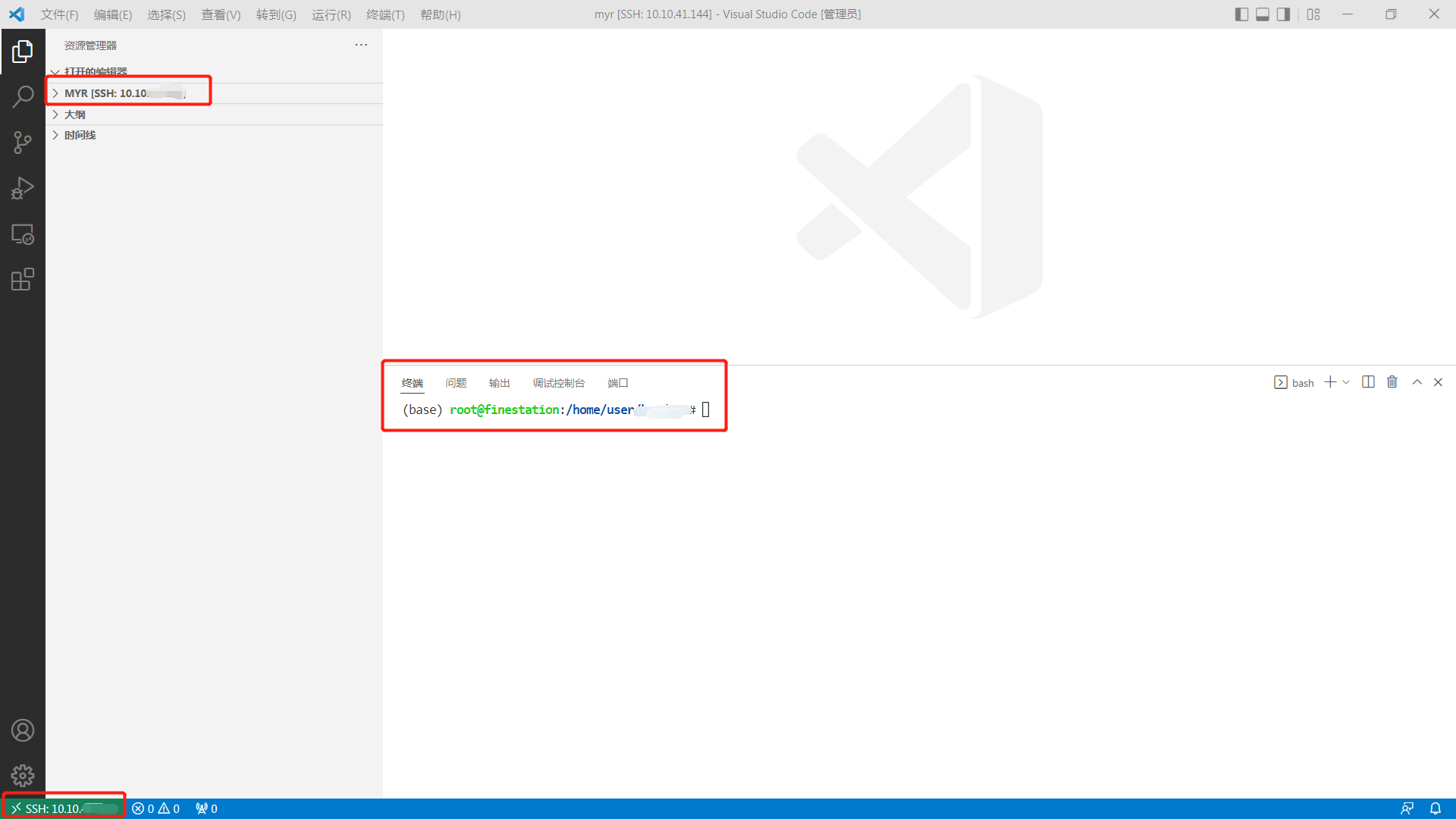Click the 资源管理器 panel title

[90, 45]
